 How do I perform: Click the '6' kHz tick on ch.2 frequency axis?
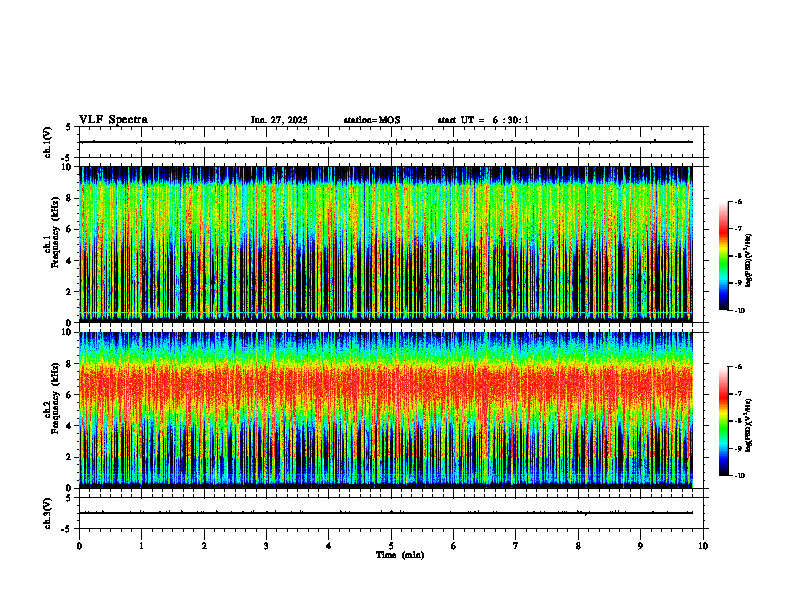coord(69,395)
